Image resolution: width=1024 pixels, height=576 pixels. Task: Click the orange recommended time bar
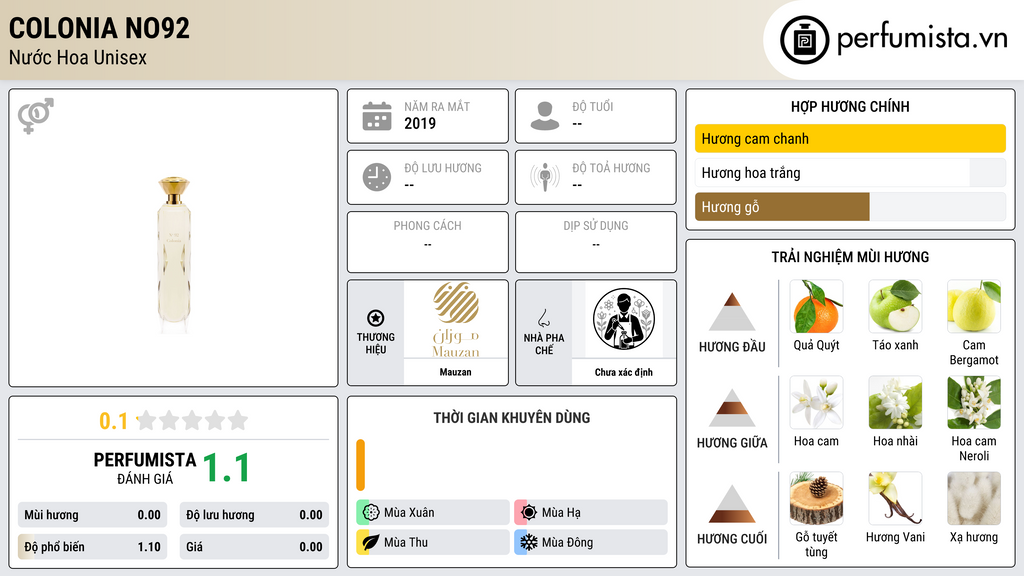point(360,465)
